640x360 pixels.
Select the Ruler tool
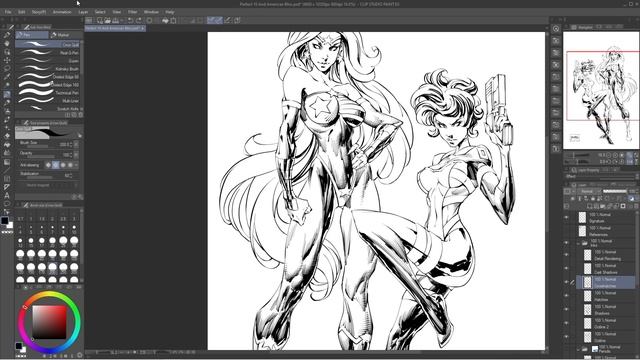coord(7,187)
